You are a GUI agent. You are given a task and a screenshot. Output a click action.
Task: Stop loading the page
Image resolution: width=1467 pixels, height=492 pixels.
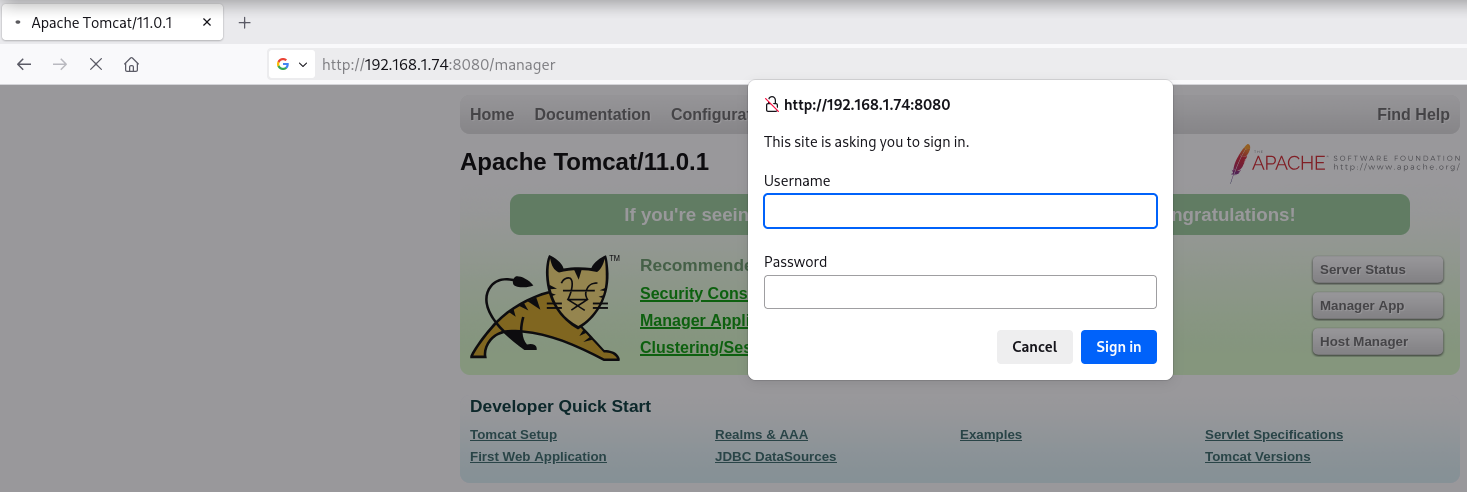point(96,64)
